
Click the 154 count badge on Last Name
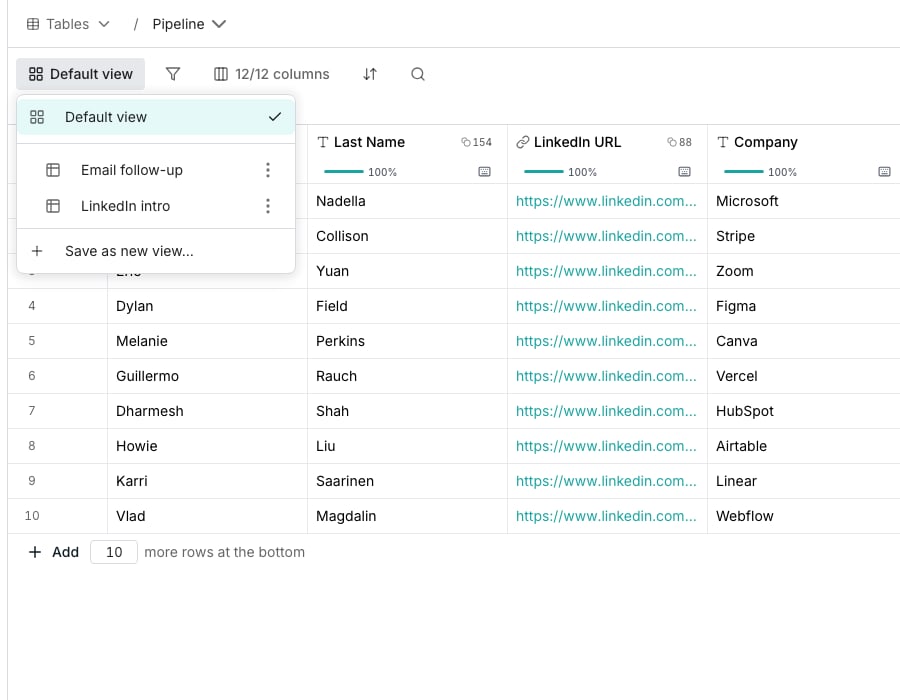476,142
